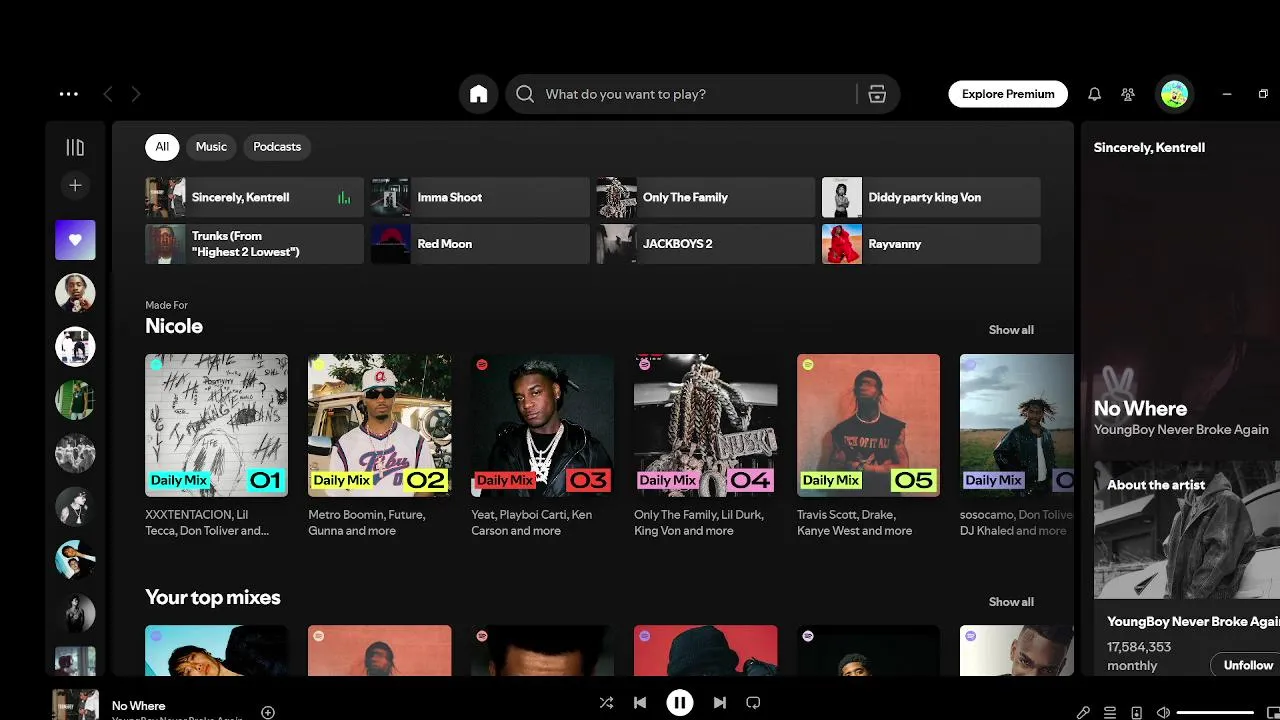Toggle the play queue view
Viewport: 1280px width, 720px height.
click(x=1110, y=713)
